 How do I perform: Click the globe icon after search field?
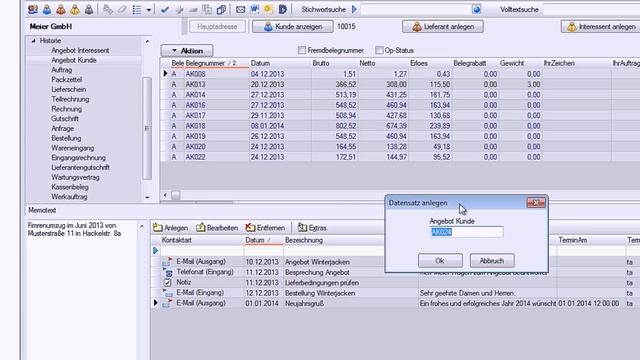(476, 9)
